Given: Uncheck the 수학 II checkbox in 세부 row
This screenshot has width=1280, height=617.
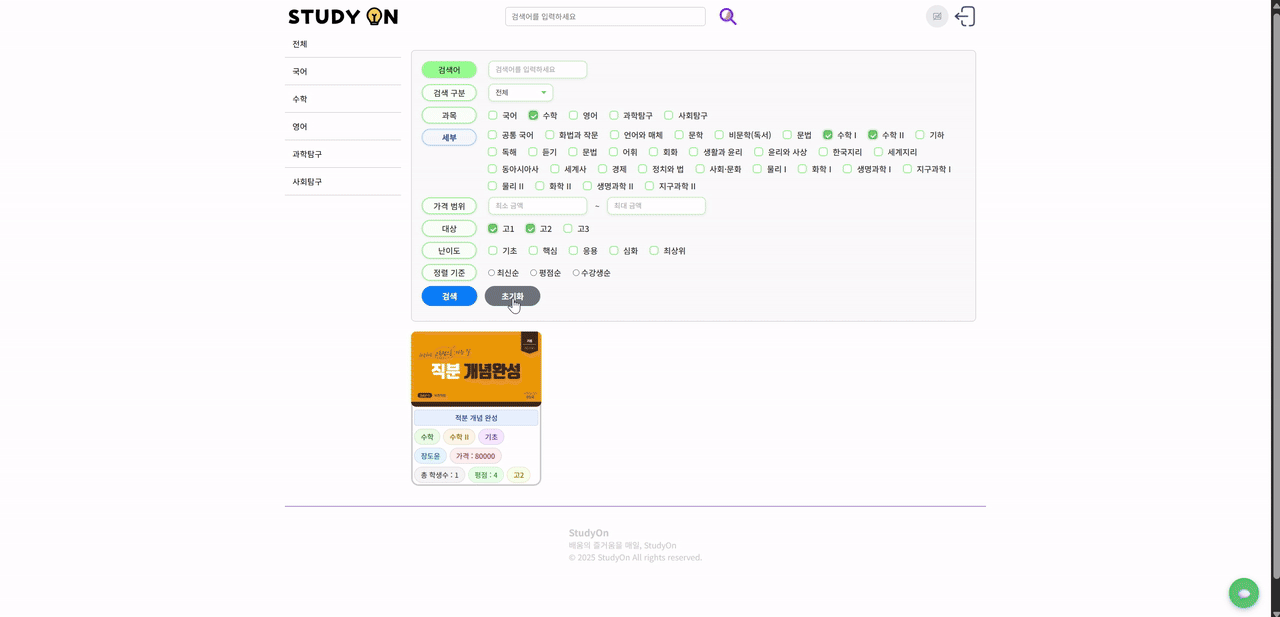Looking at the screenshot, I should pyautogui.click(x=873, y=134).
